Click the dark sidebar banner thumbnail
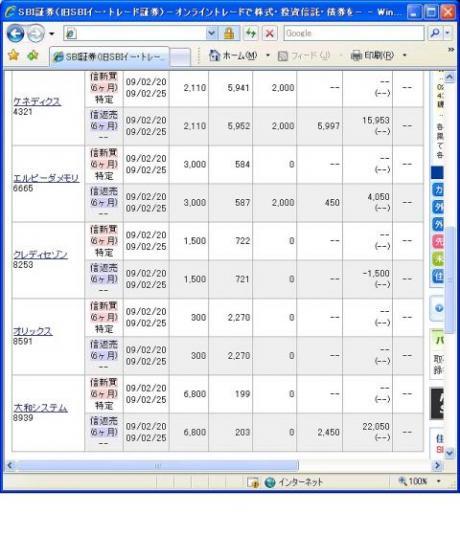460x535 pixels. tap(437, 404)
